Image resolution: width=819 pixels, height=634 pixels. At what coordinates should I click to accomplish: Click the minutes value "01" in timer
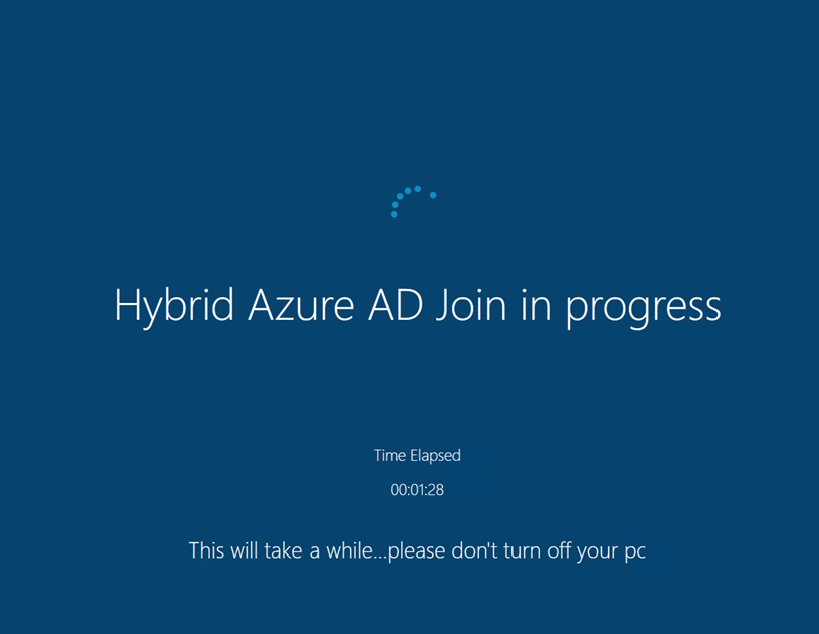pyautogui.click(x=417, y=490)
